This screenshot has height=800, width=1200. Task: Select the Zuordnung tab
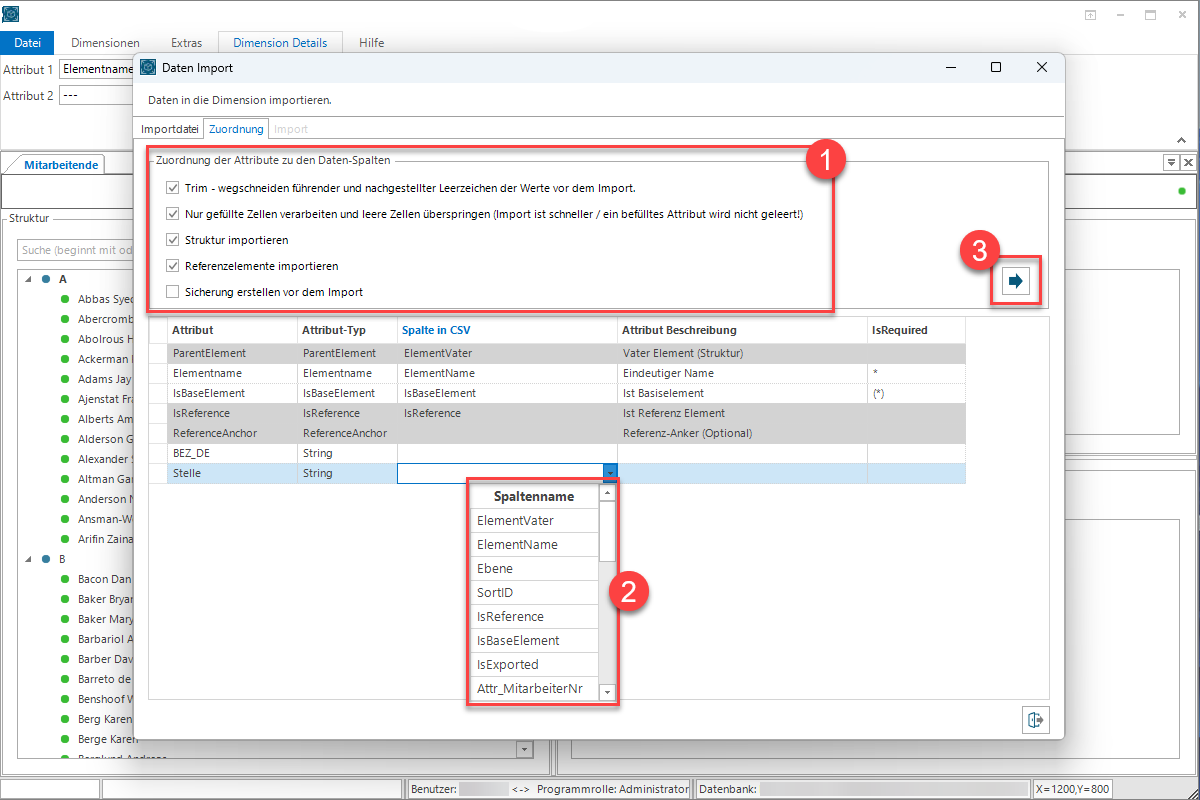tap(236, 129)
